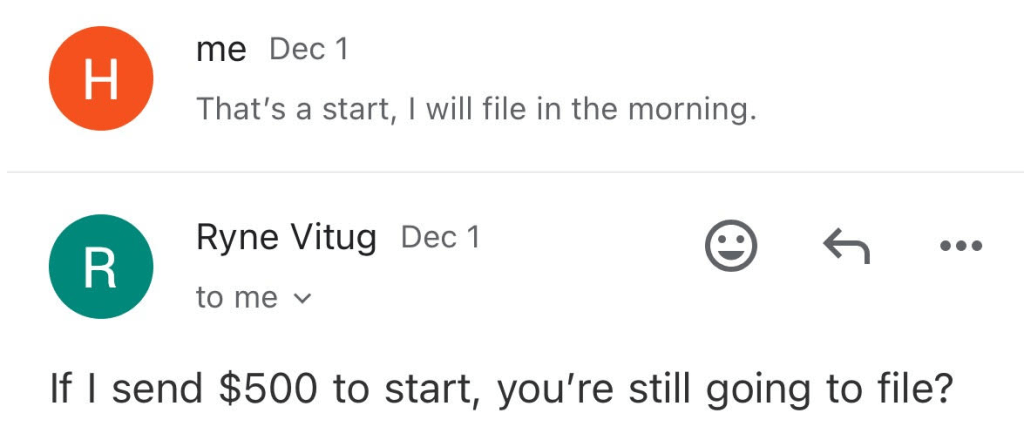1024x440 pixels.
Task: Click the "me" sender name
Action: 221,50
